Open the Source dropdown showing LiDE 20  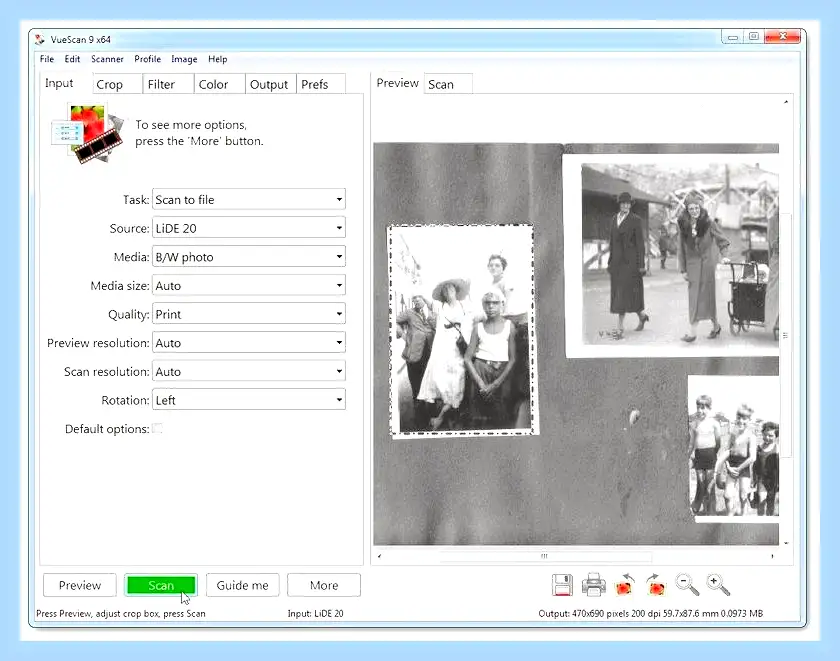click(249, 228)
